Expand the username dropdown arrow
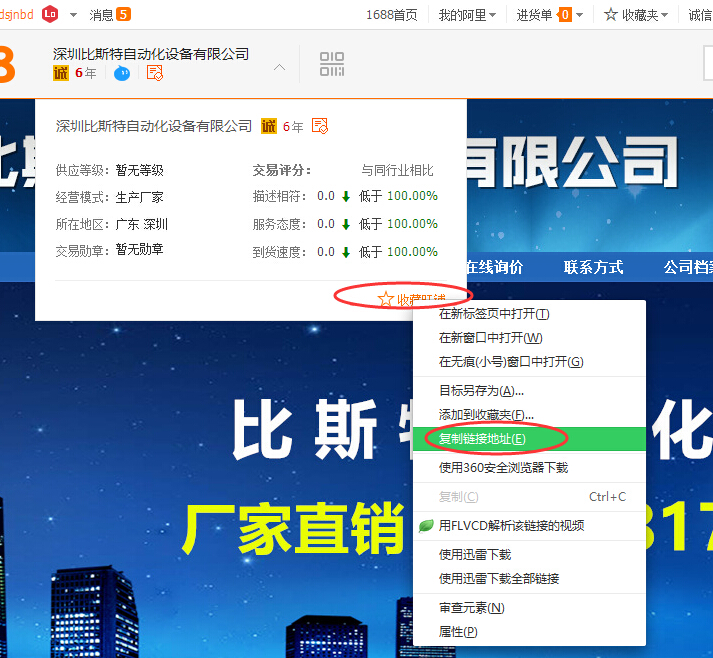713x658 pixels. tap(73, 15)
